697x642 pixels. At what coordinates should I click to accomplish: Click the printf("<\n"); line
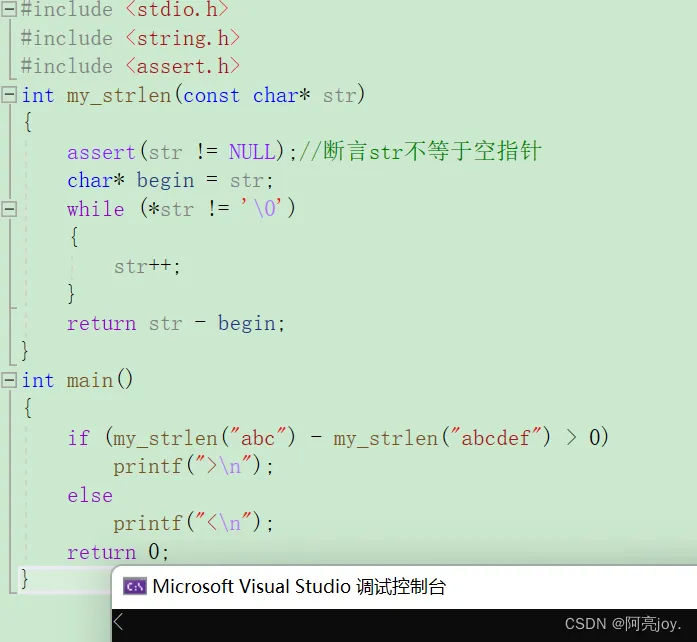click(193, 523)
